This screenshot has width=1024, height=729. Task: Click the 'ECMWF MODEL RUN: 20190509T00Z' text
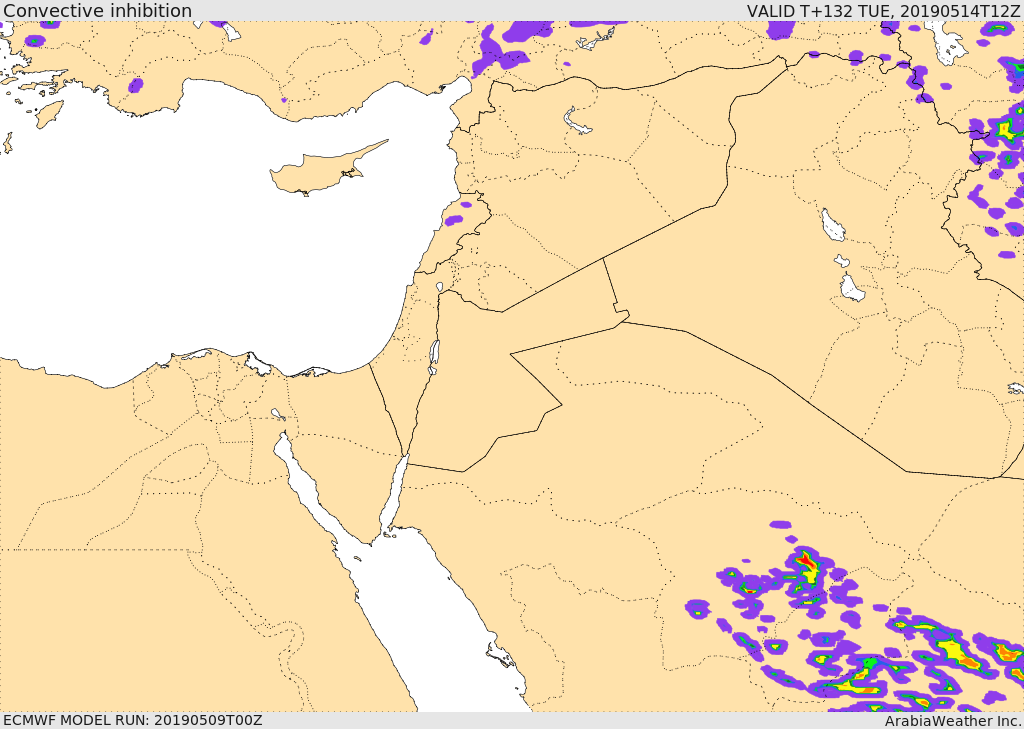coord(132,720)
